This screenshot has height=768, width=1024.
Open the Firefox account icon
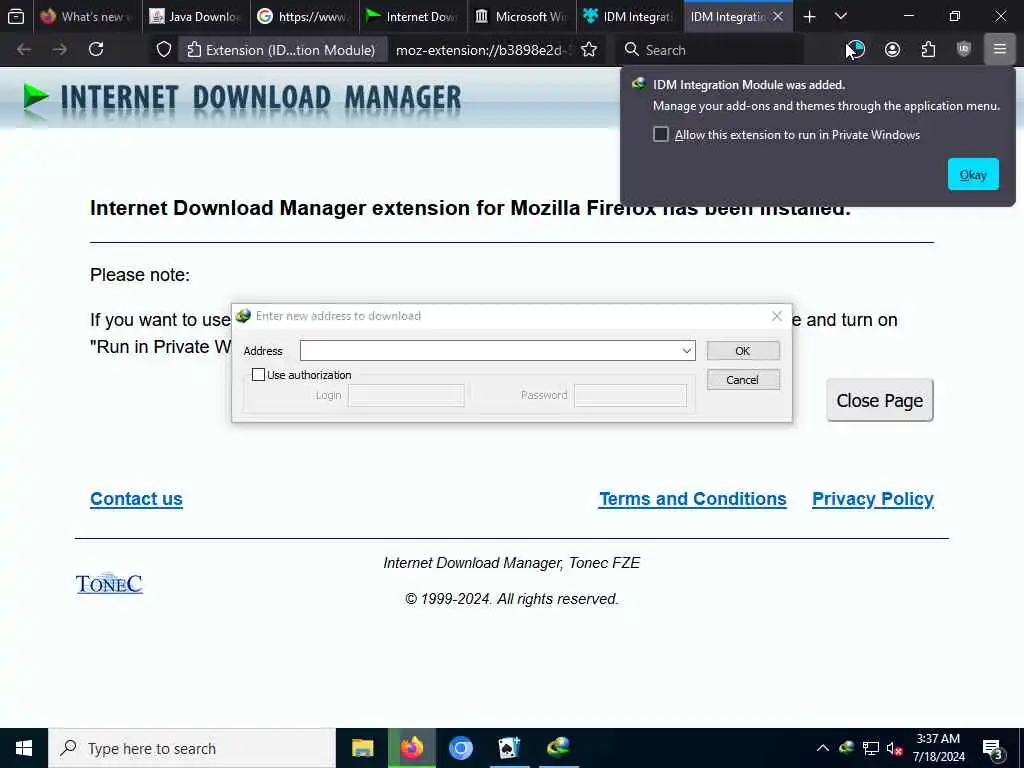click(892, 50)
